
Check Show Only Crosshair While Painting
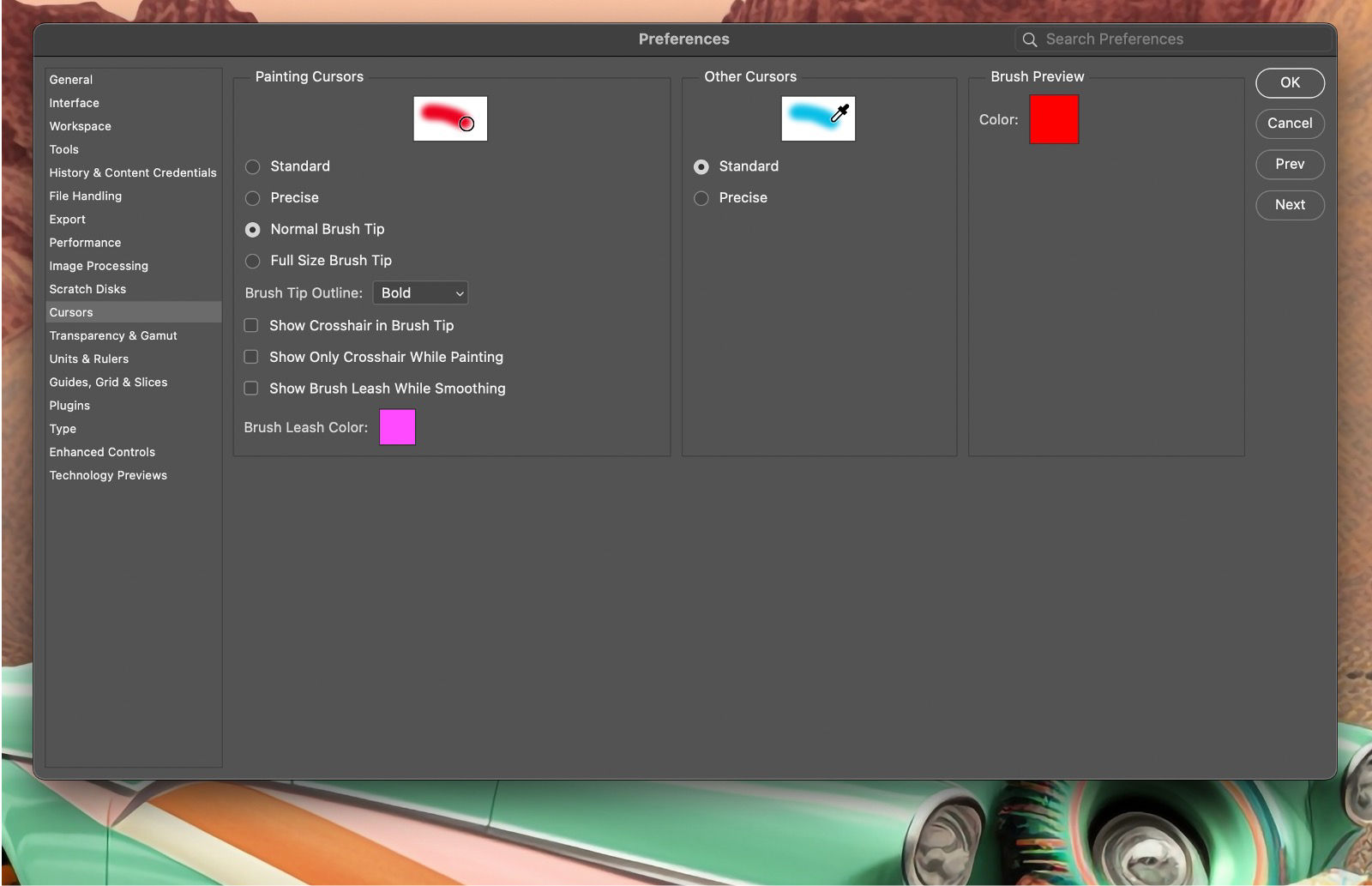(x=250, y=357)
